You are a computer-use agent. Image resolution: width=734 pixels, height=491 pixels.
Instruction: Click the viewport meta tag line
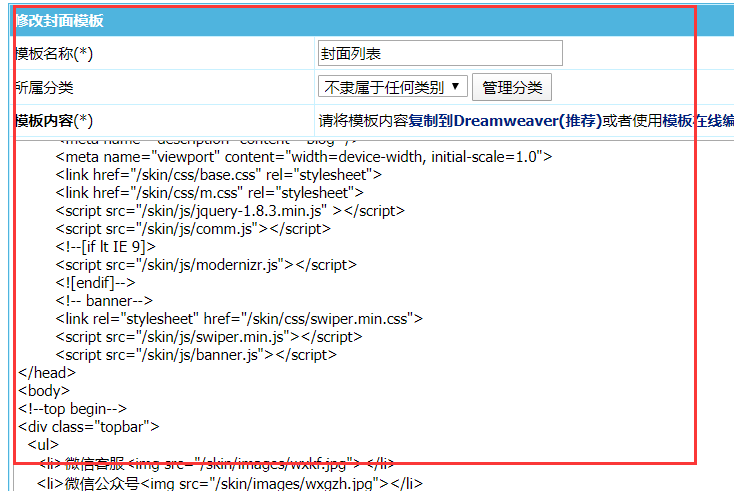[x=304, y=157]
